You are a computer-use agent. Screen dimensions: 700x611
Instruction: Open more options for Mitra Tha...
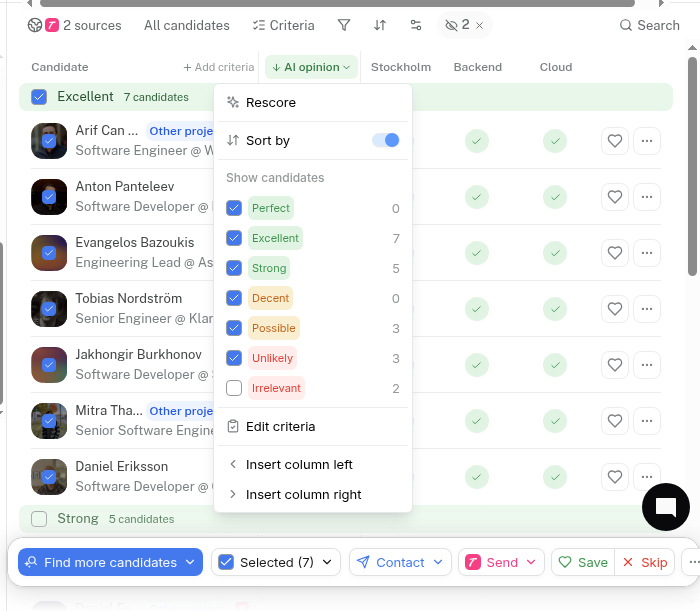pos(646,421)
